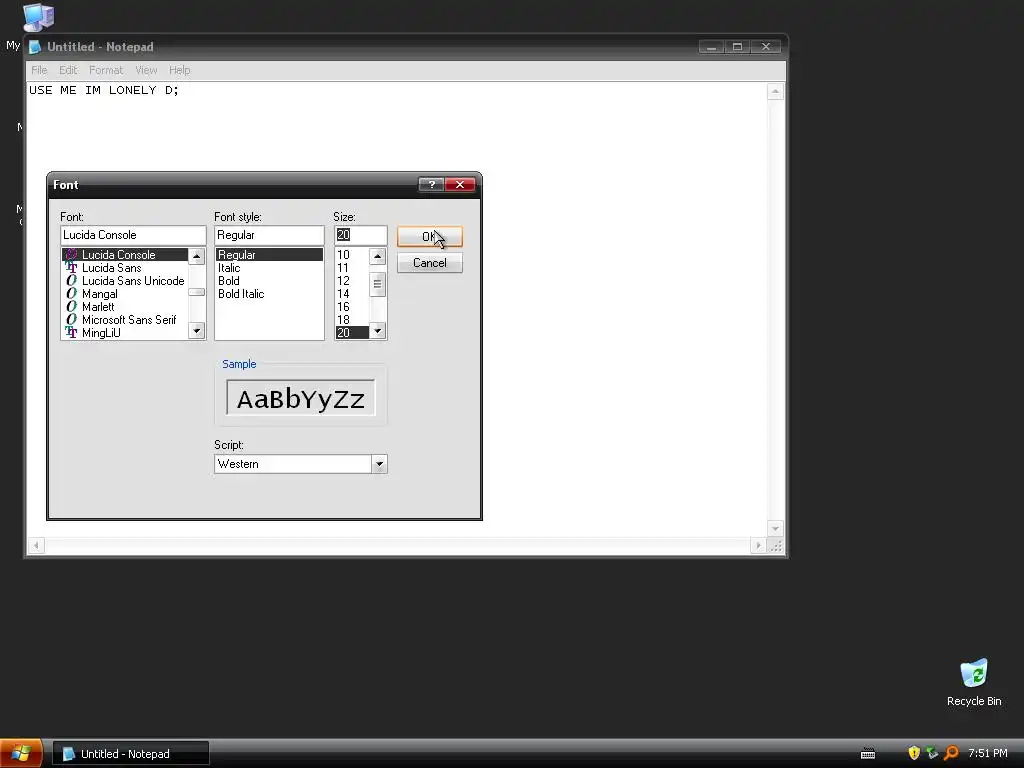Choose Regular font style
The height and width of the screenshot is (768, 1024).
tap(269, 255)
